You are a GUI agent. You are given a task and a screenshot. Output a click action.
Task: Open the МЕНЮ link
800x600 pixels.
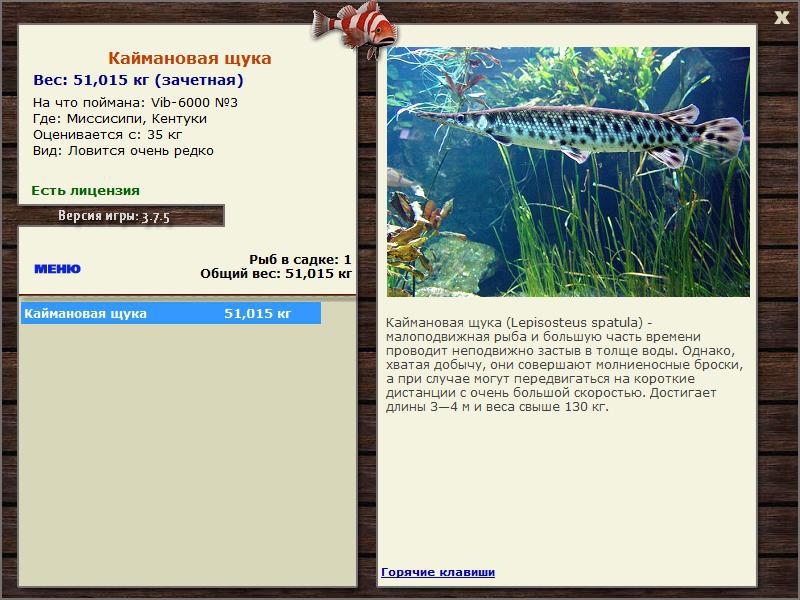pyautogui.click(x=57, y=269)
